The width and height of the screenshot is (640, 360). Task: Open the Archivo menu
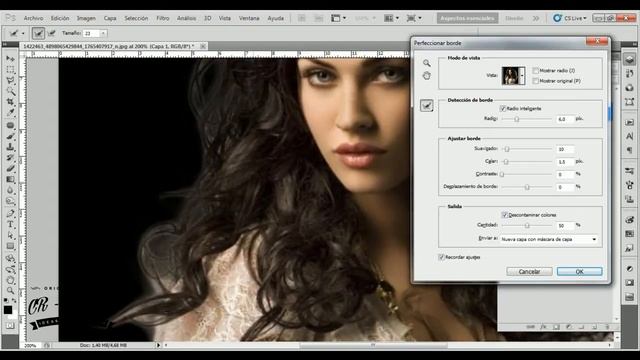tap(33, 18)
